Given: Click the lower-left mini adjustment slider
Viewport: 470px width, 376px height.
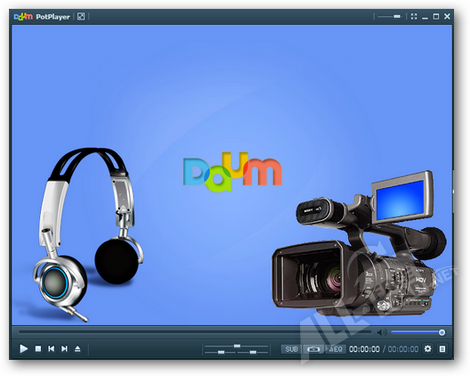Looking at the screenshot, I should (220, 352).
